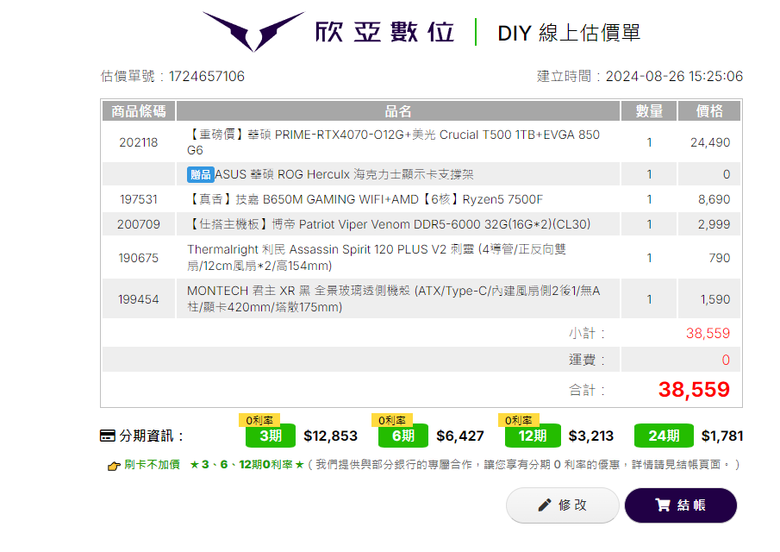Click the ASUS ROG Herculx gift item name
Image resolution: width=780 pixels, height=552 pixels.
pos(344,175)
